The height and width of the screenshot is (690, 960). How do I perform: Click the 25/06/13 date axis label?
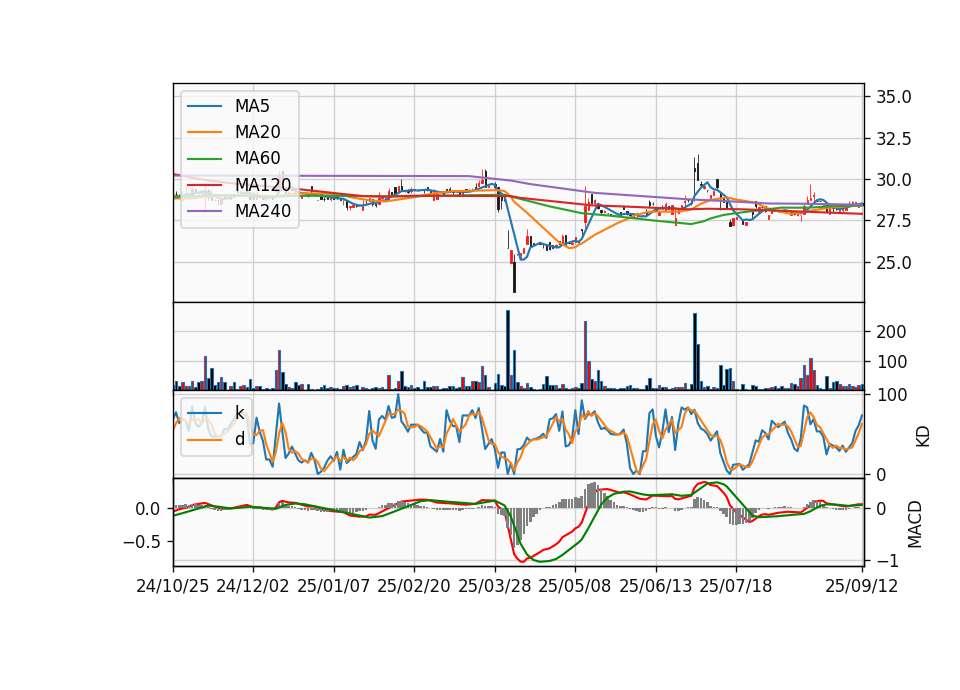(656, 586)
